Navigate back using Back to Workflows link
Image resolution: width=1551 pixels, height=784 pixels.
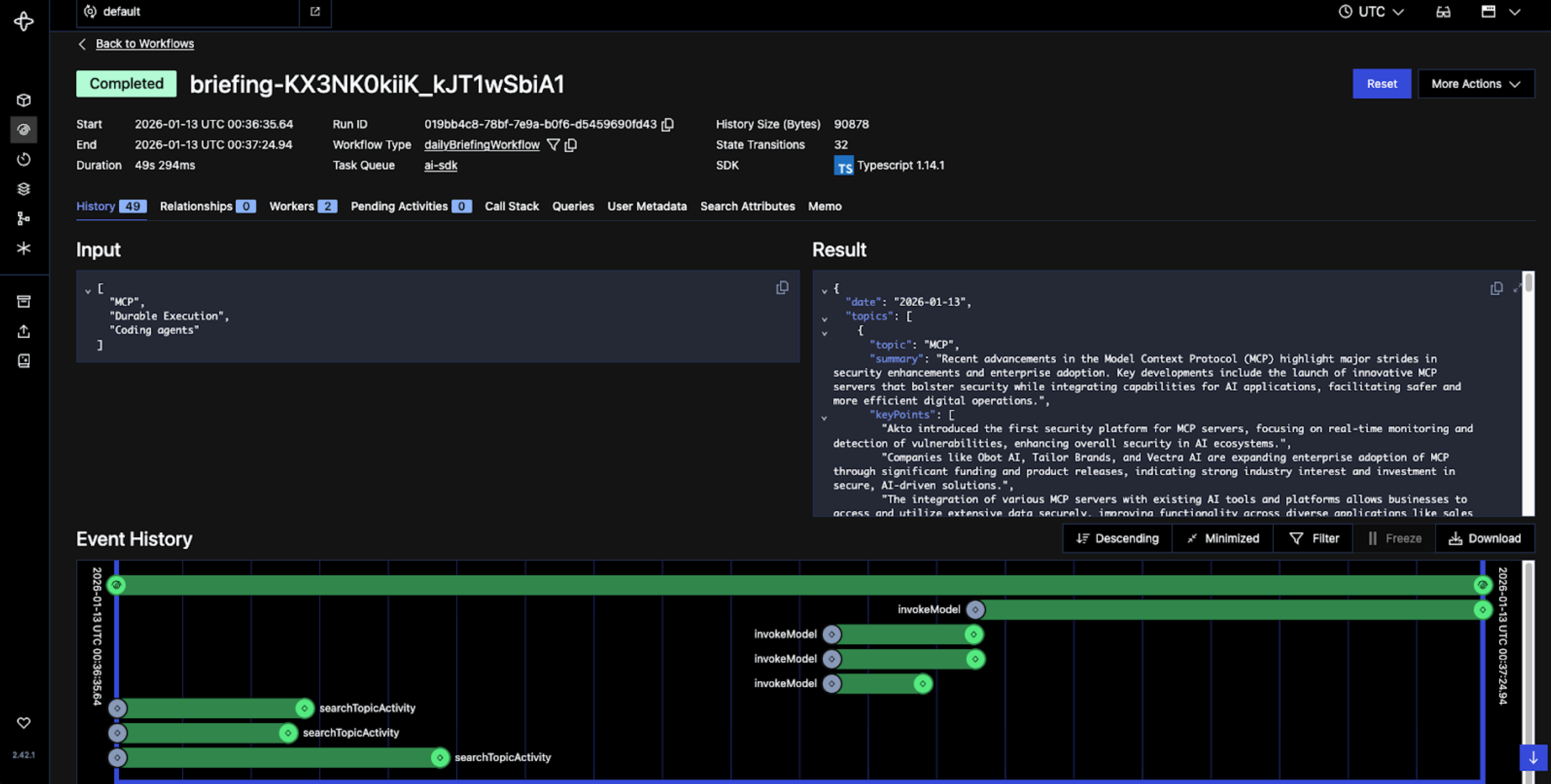(144, 43)
